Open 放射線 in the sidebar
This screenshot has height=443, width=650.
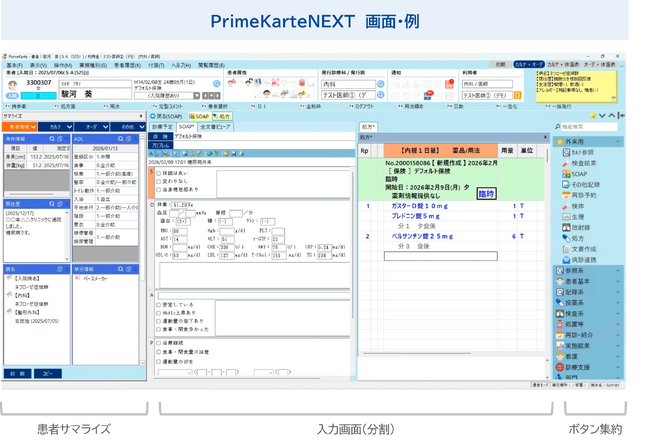click(x=576, y=228)
